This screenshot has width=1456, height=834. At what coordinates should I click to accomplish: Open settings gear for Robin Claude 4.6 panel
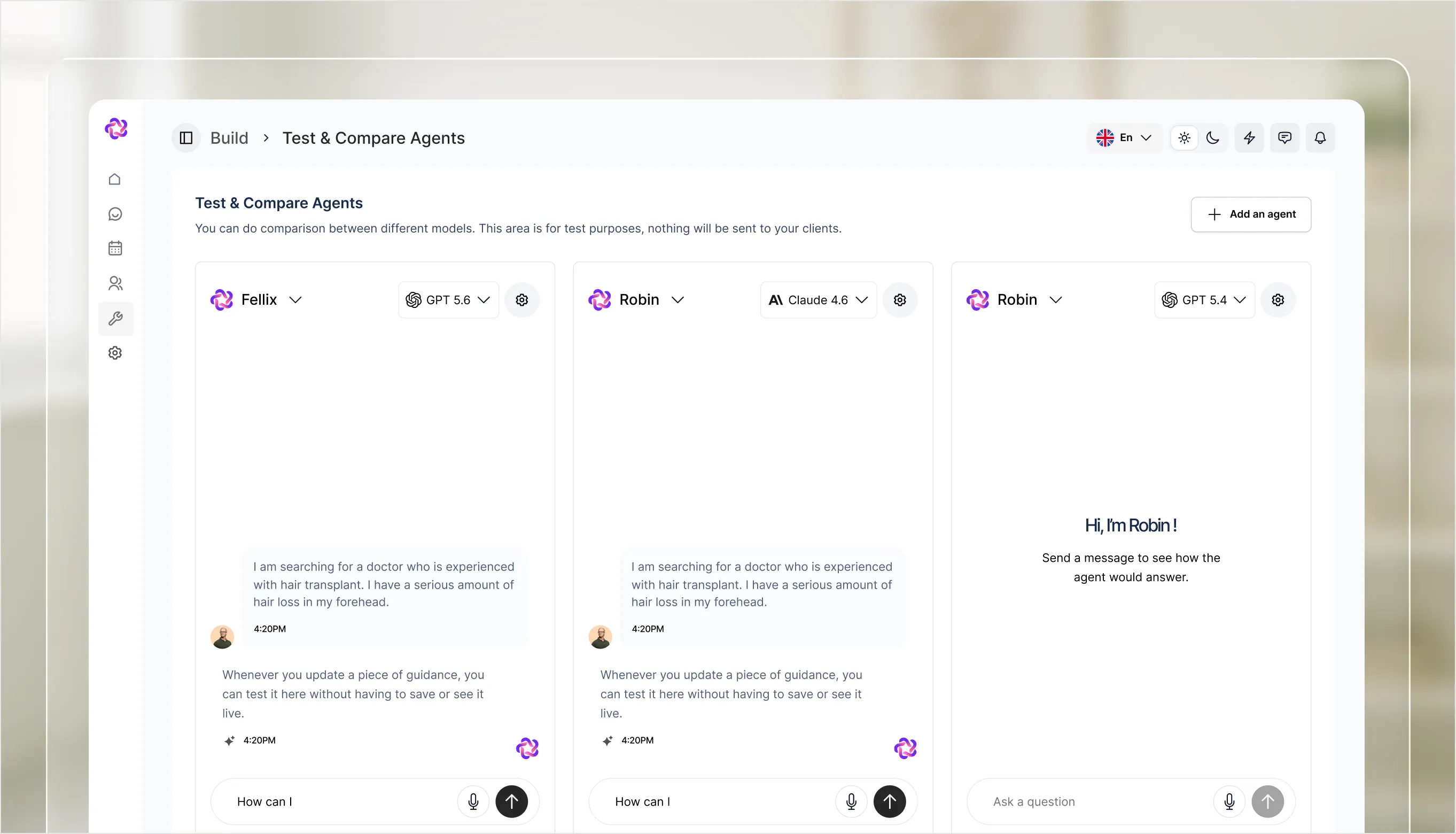coord(900,299)
